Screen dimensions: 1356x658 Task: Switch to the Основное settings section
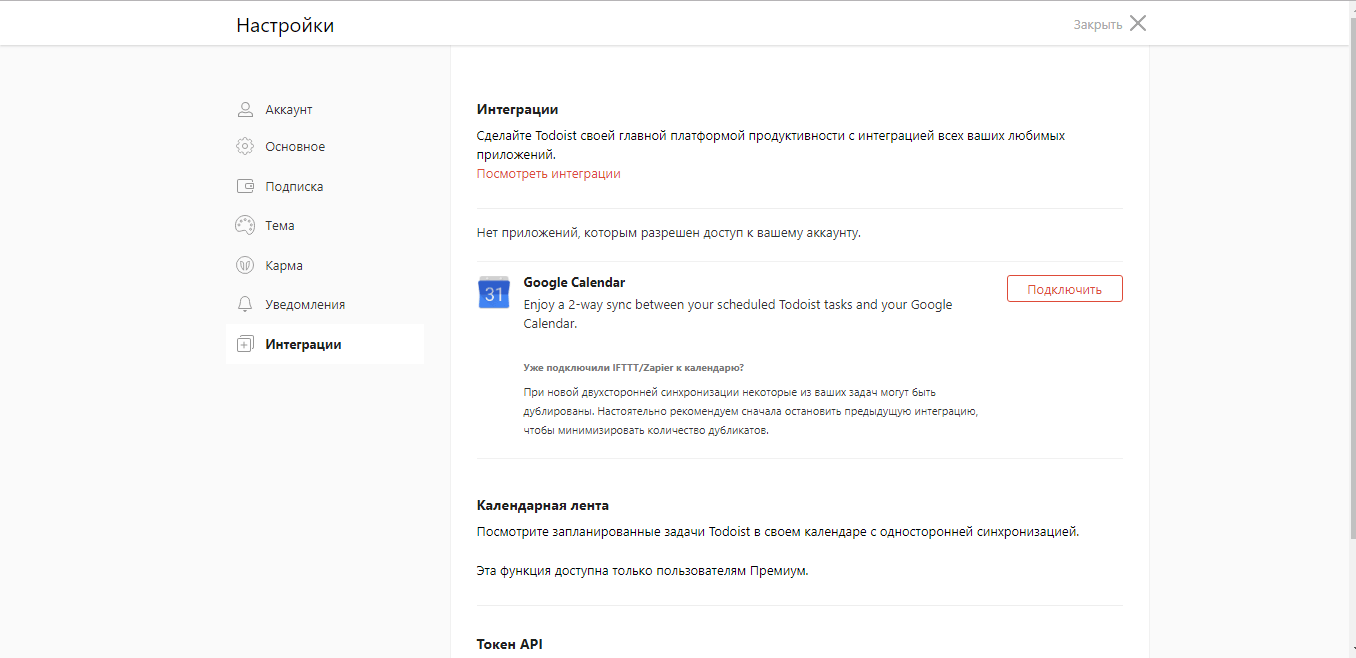pyautogui.click(x=295, y=147)
